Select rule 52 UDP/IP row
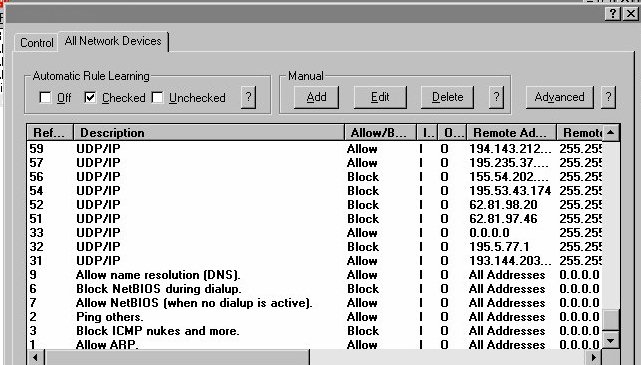Screen dimensions: 641x365 click(315, 205)
